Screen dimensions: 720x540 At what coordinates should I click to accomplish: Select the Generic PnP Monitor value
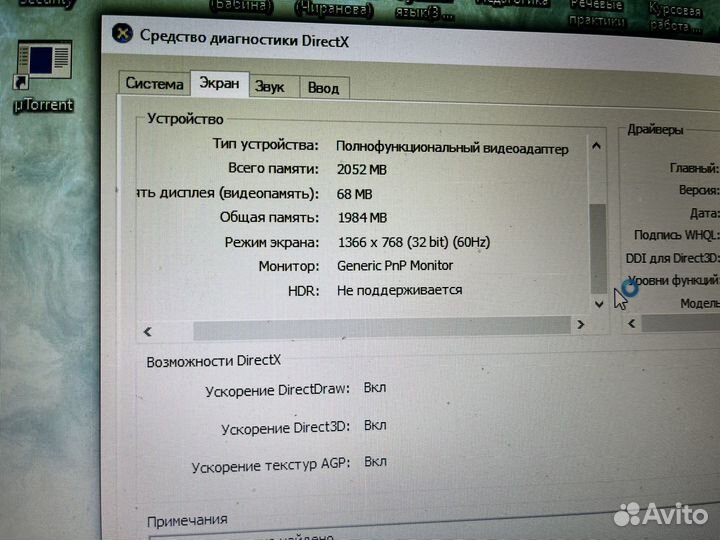coord(395,266)
